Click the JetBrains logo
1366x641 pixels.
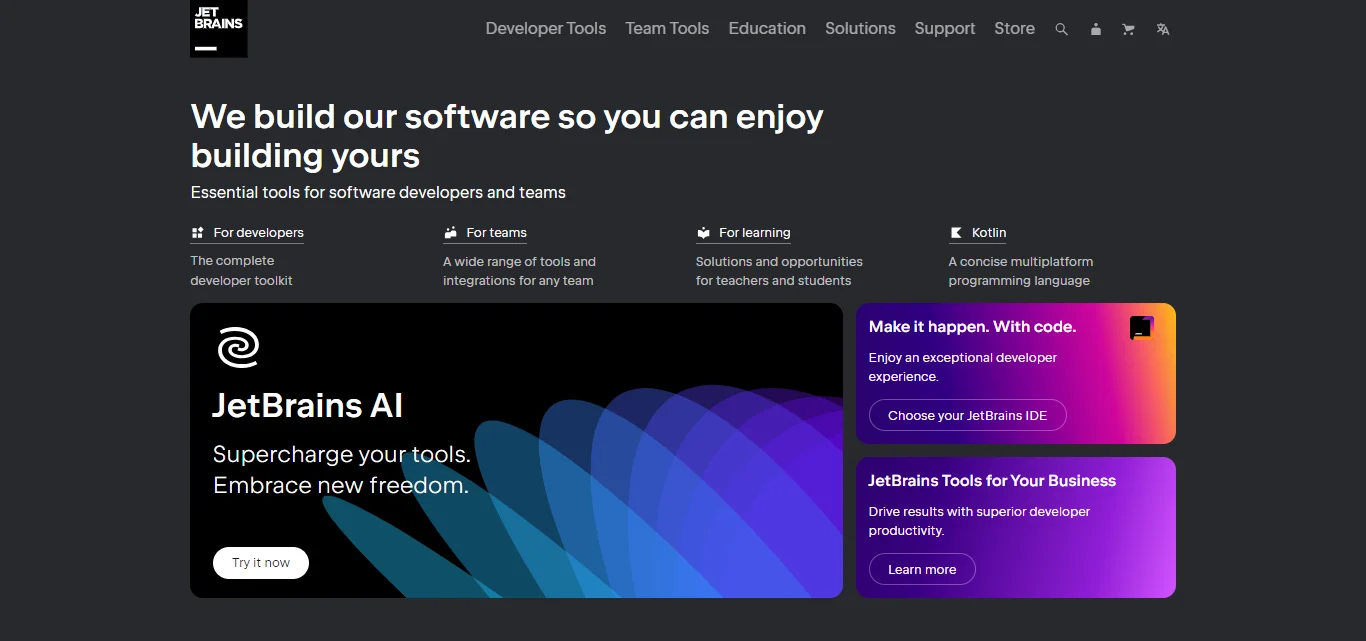click(x=218, y=28)
